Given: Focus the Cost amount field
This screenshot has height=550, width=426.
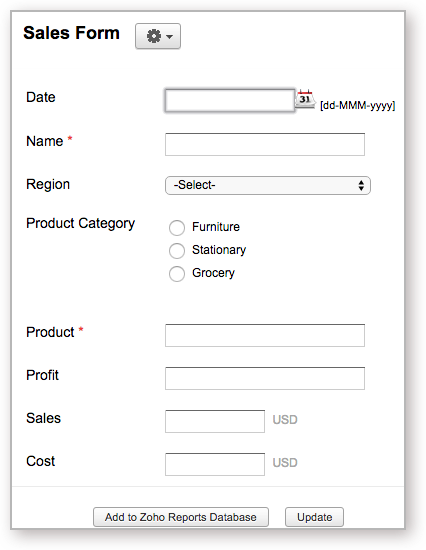Looking at the screenshot, I should pos(215,464).
